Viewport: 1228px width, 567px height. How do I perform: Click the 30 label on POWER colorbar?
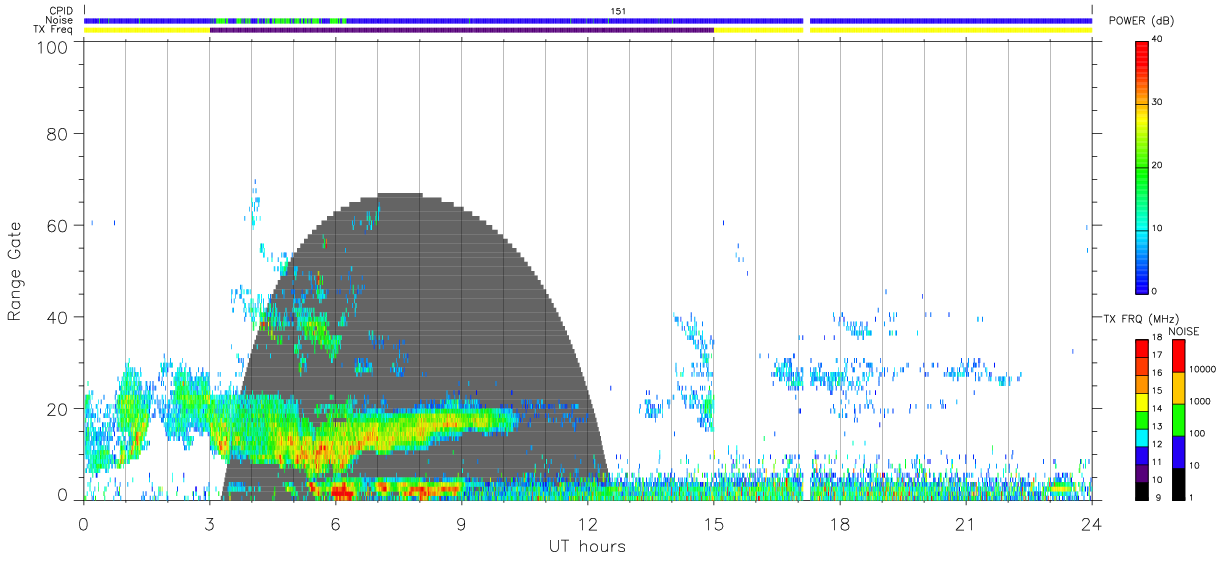pos(1159,102)
